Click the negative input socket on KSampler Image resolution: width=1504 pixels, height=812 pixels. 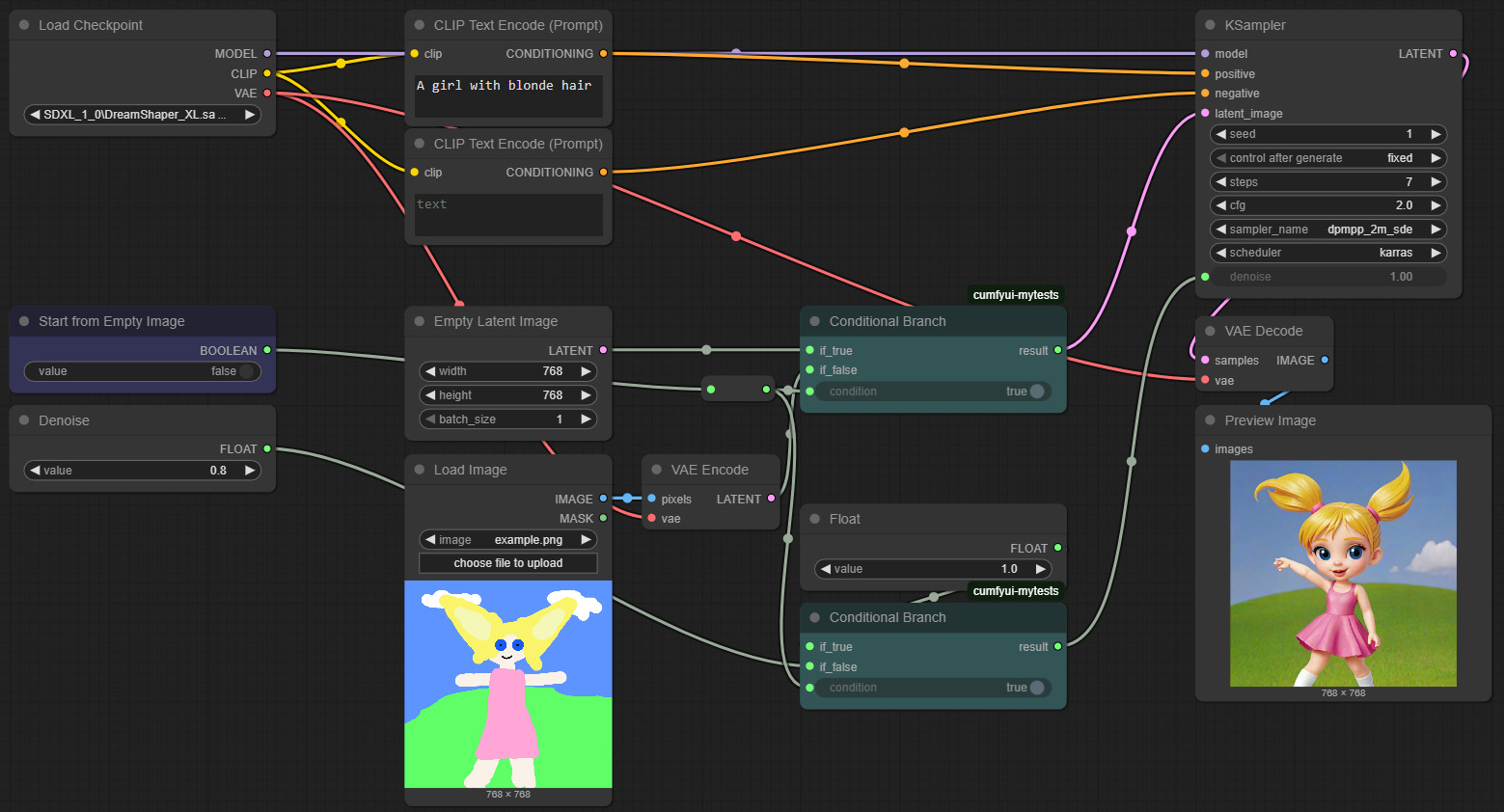(x=1205, y=94)
